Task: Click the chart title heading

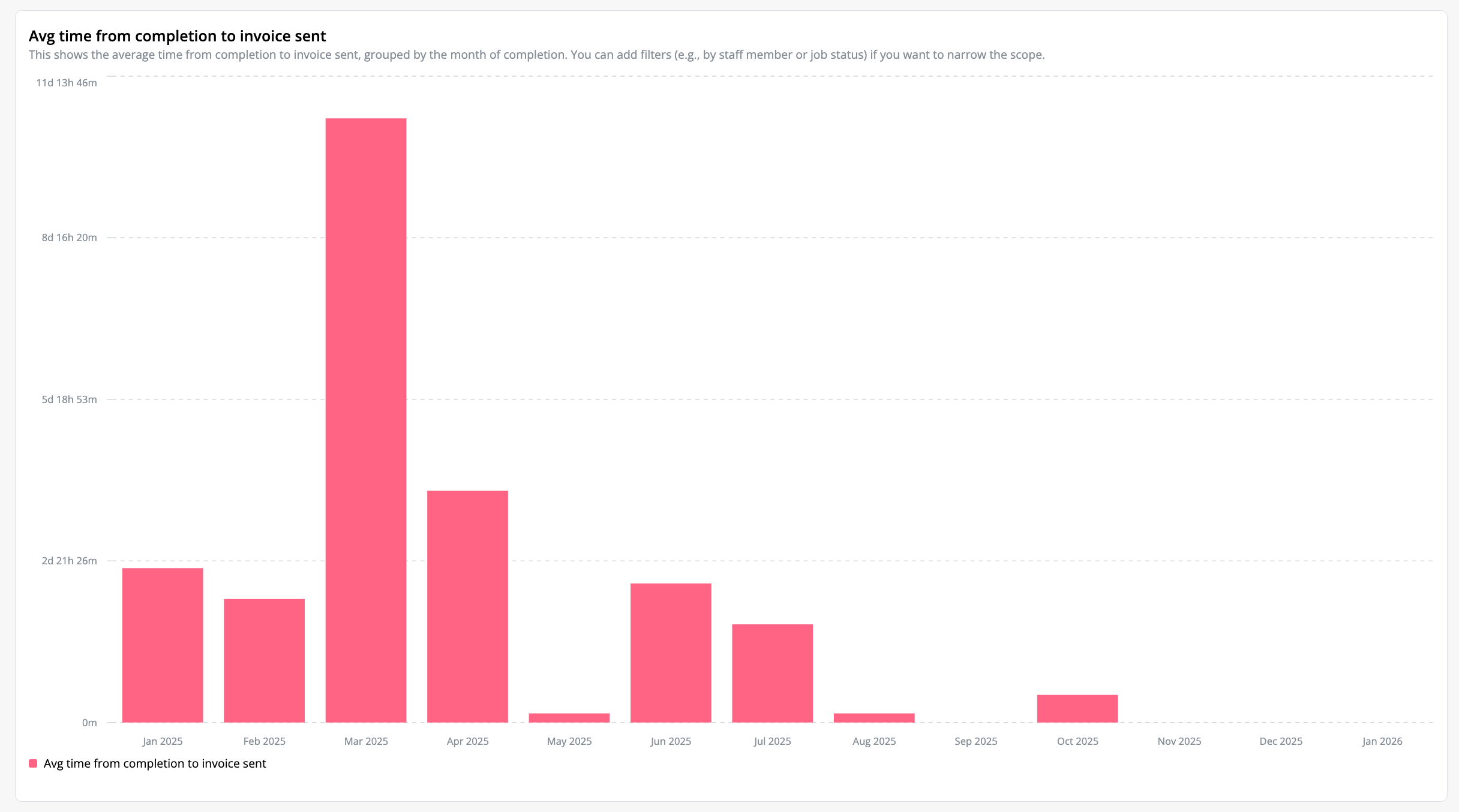Action: point(178,36)
